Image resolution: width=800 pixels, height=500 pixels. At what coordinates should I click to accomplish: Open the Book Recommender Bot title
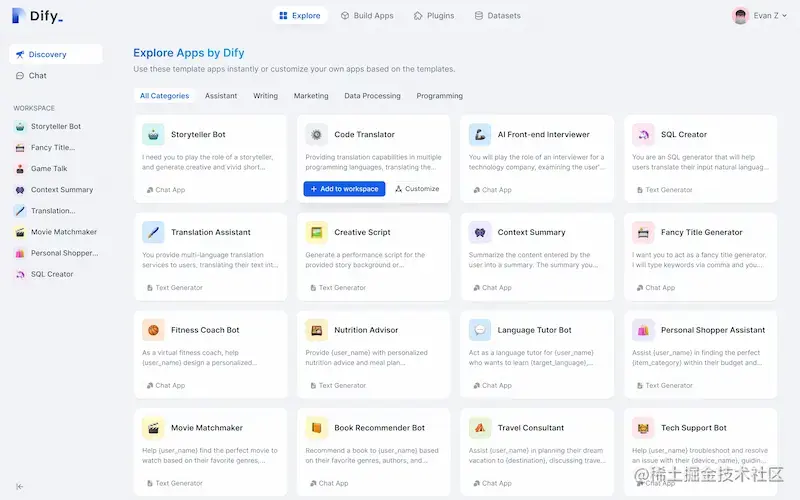click(379, 428)
